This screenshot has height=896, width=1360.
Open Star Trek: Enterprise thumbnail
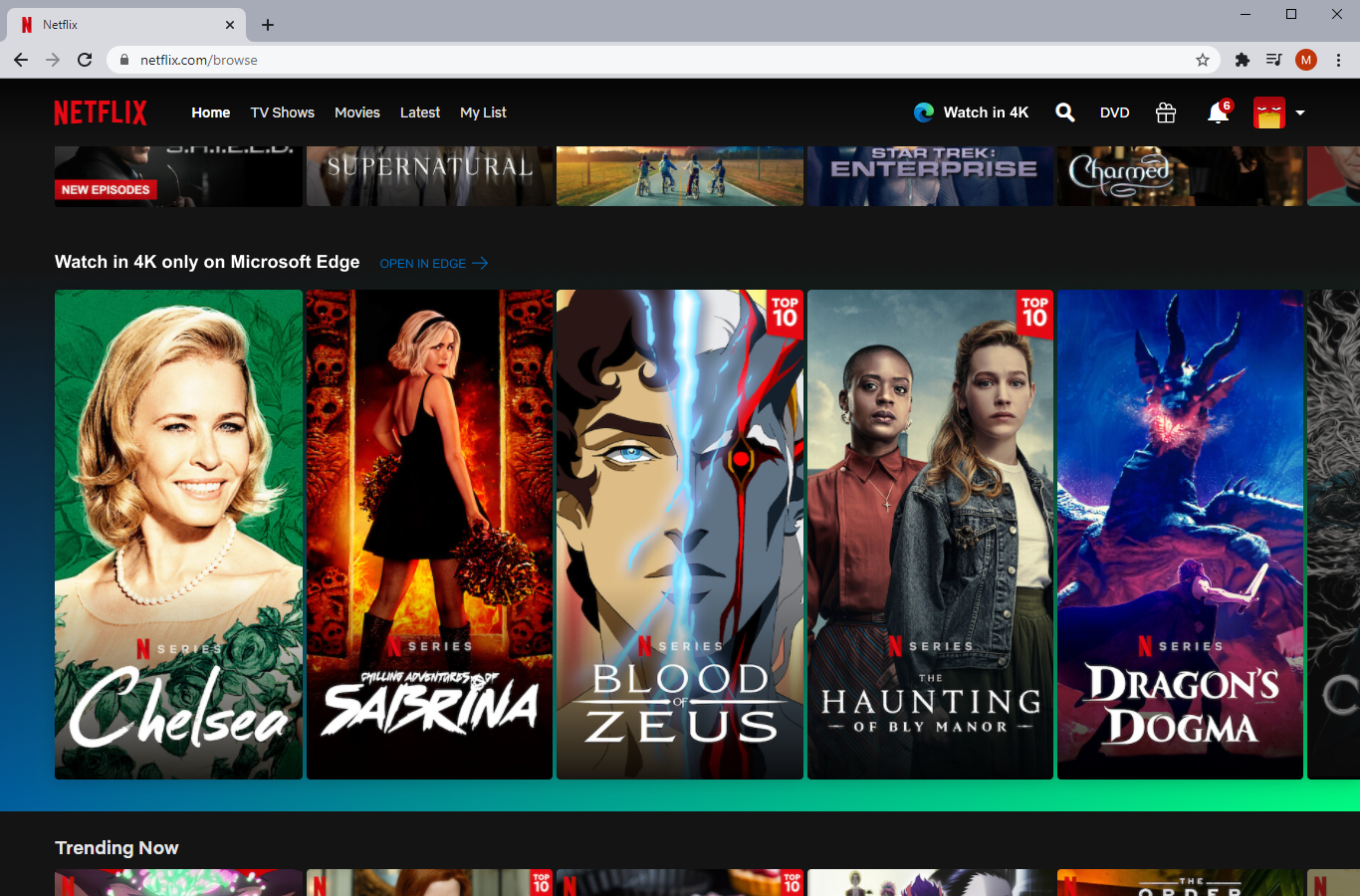coord(930,176)
